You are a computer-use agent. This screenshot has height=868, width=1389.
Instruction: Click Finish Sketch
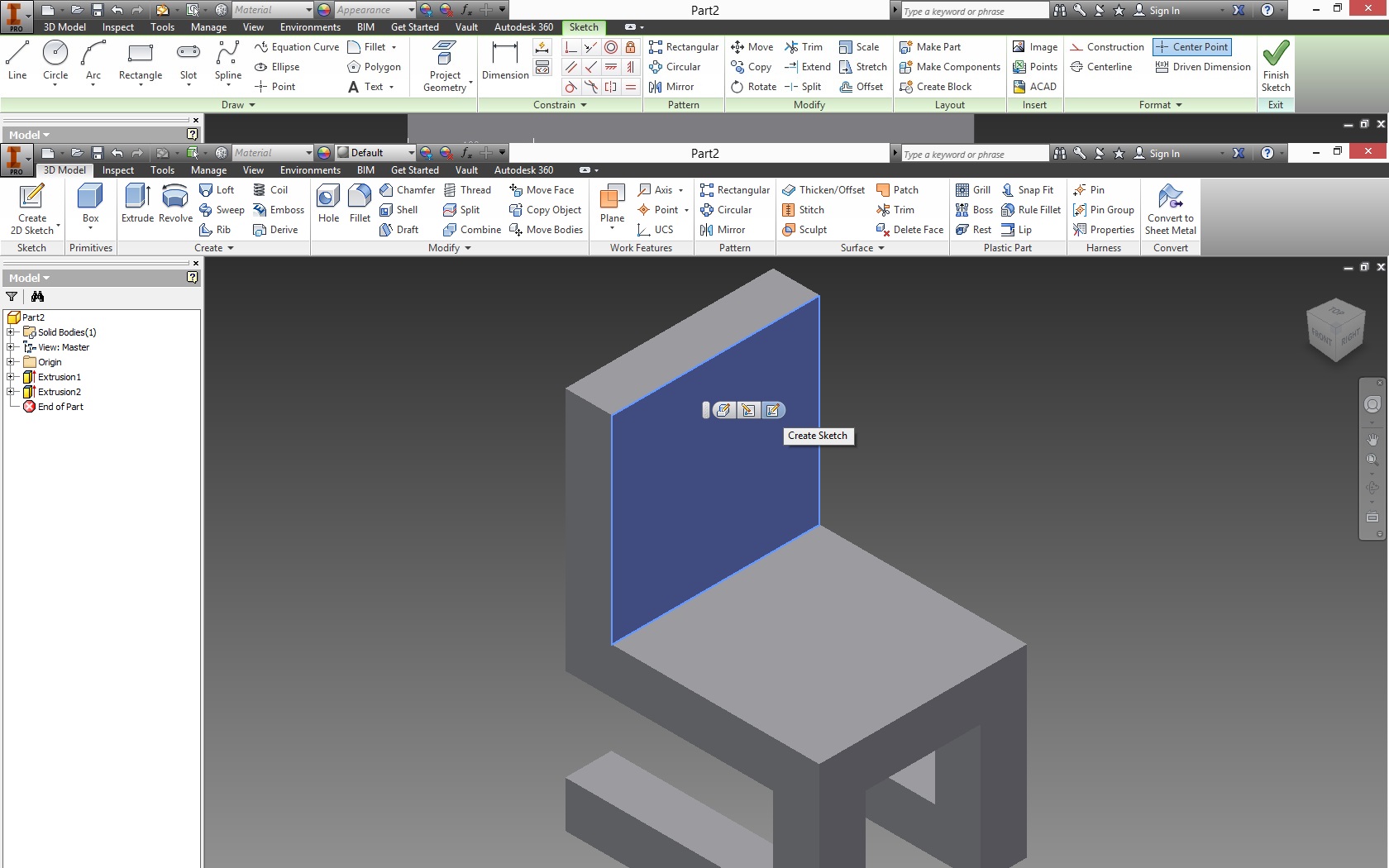[1276, 66]
